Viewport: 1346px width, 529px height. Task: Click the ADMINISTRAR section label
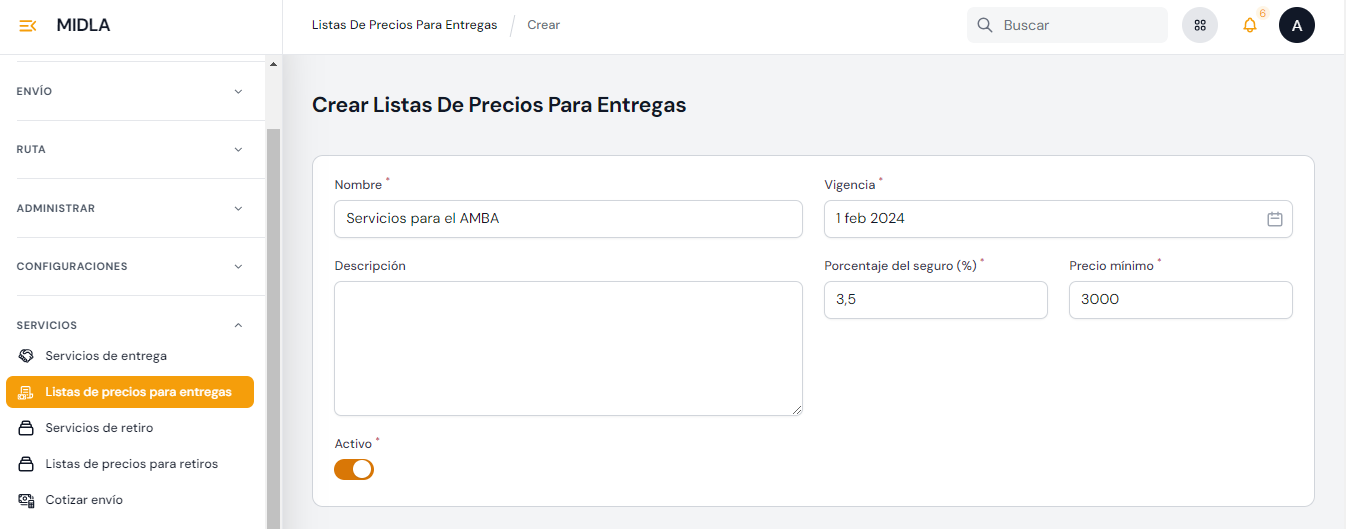56,208
